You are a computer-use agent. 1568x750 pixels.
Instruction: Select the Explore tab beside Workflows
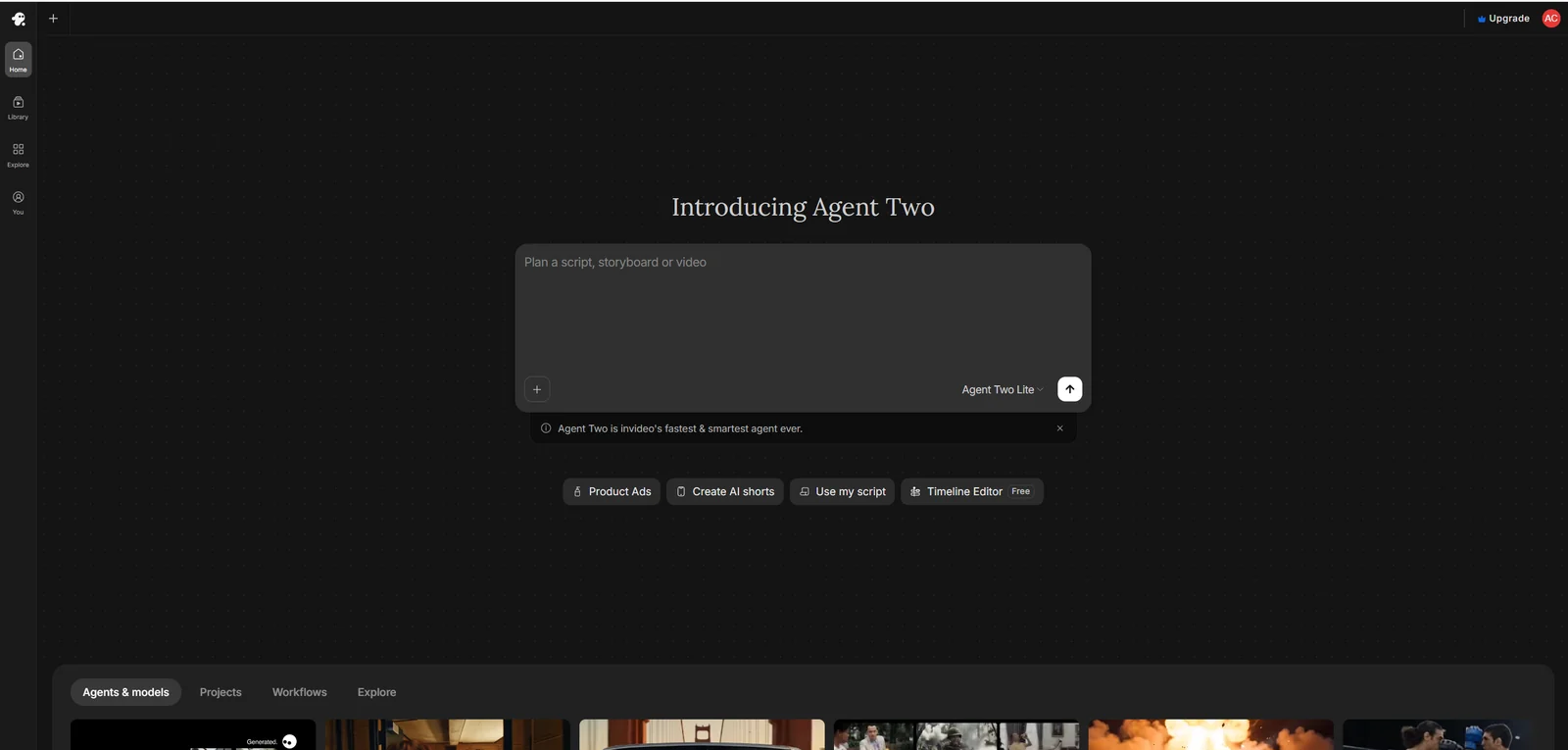point(377,692)
